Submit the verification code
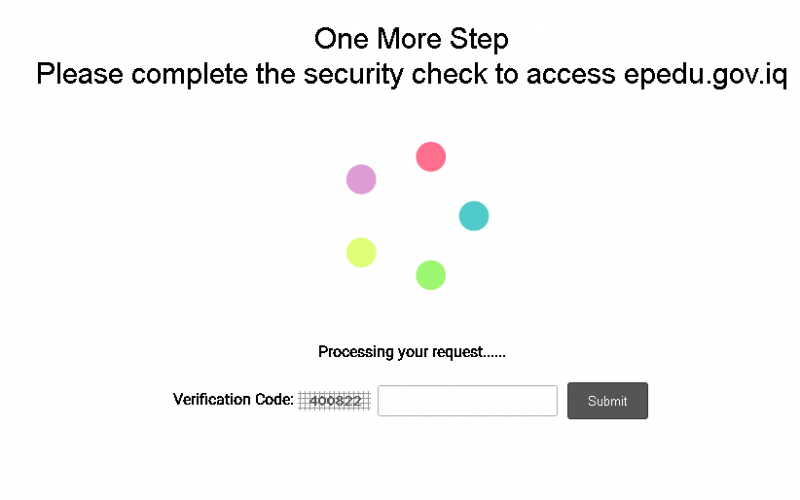This screenshot has height=500, width=800. 607,401
